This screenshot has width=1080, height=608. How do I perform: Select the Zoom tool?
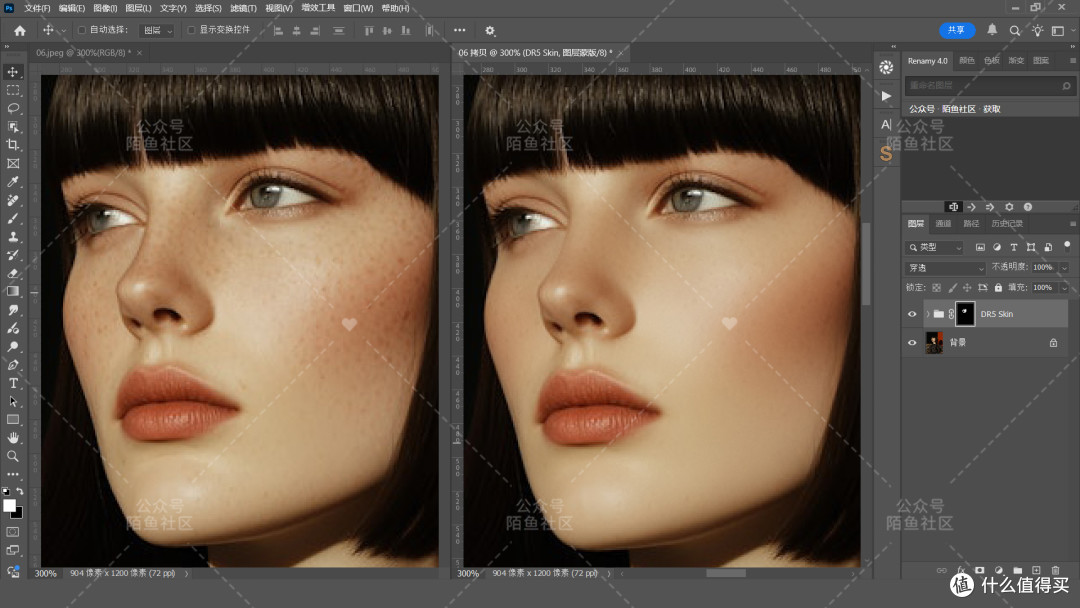point(13,456)
